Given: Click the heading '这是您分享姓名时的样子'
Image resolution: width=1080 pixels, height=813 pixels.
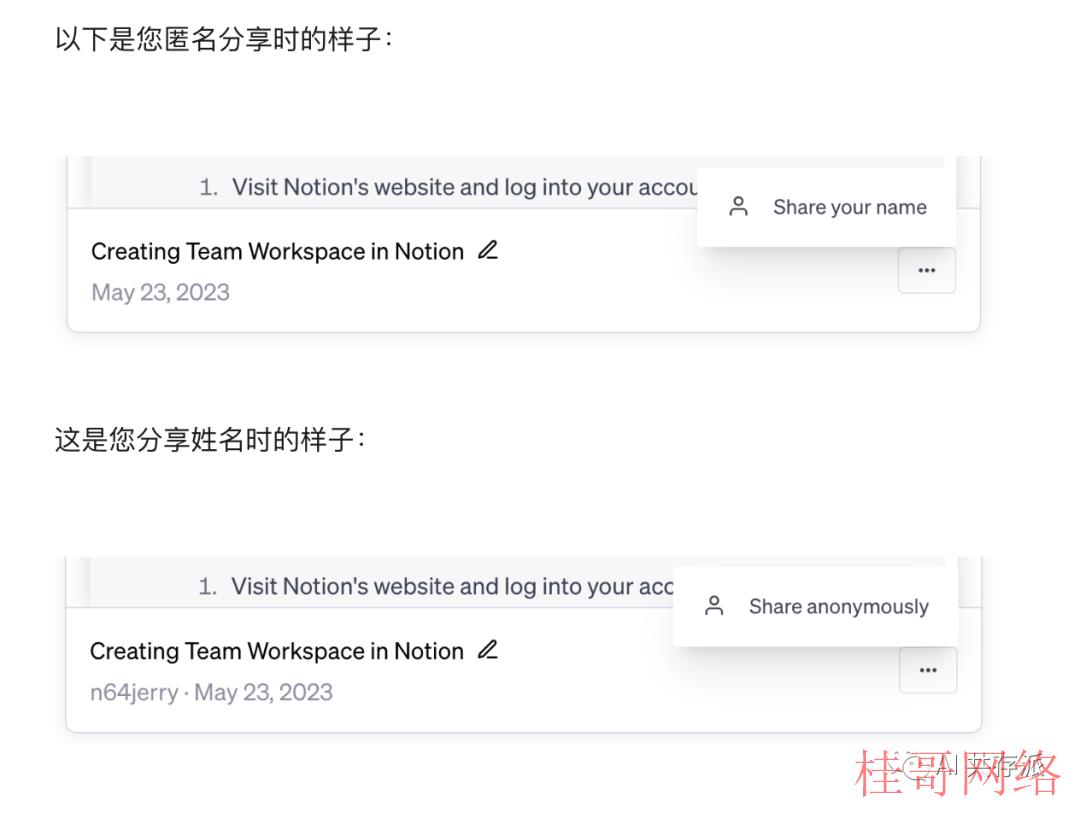Looking at the screenshot, I should coord(210,439).
